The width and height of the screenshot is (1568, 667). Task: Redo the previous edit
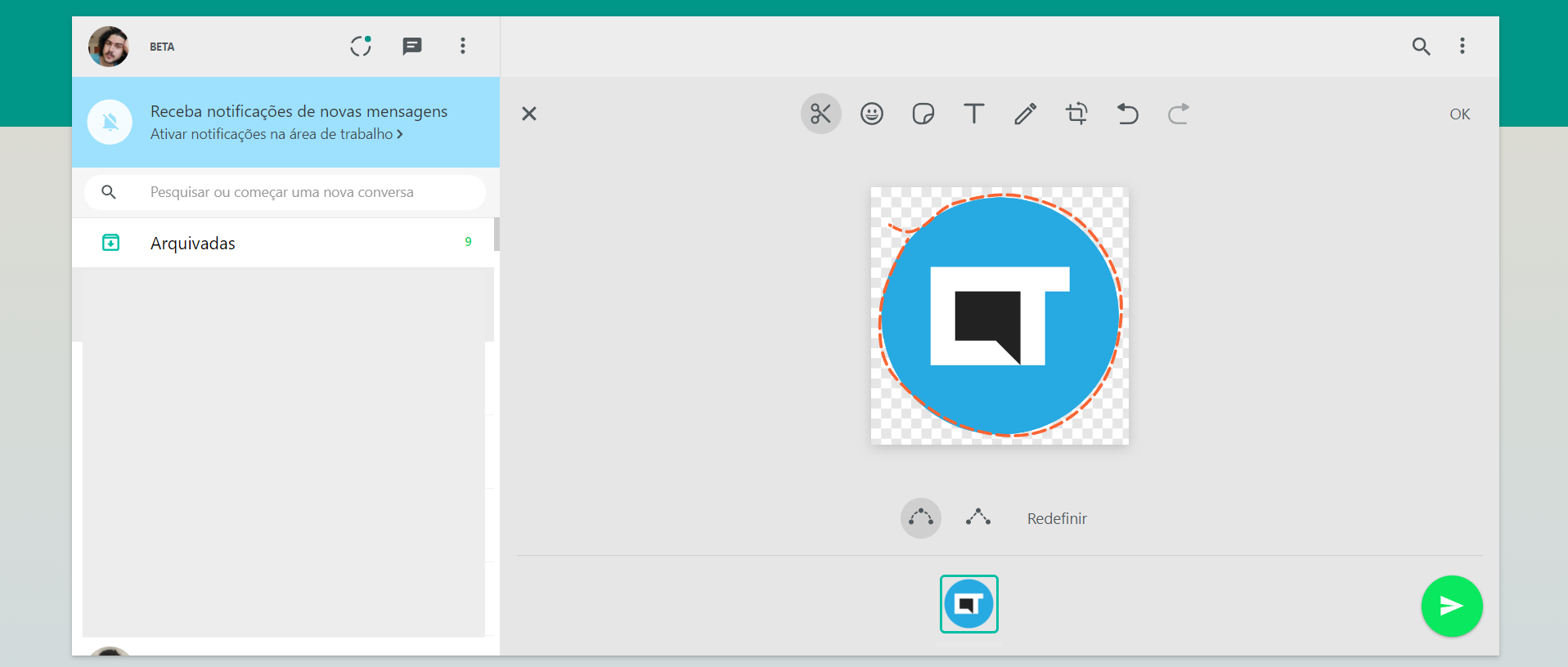tap(1179, 114)
